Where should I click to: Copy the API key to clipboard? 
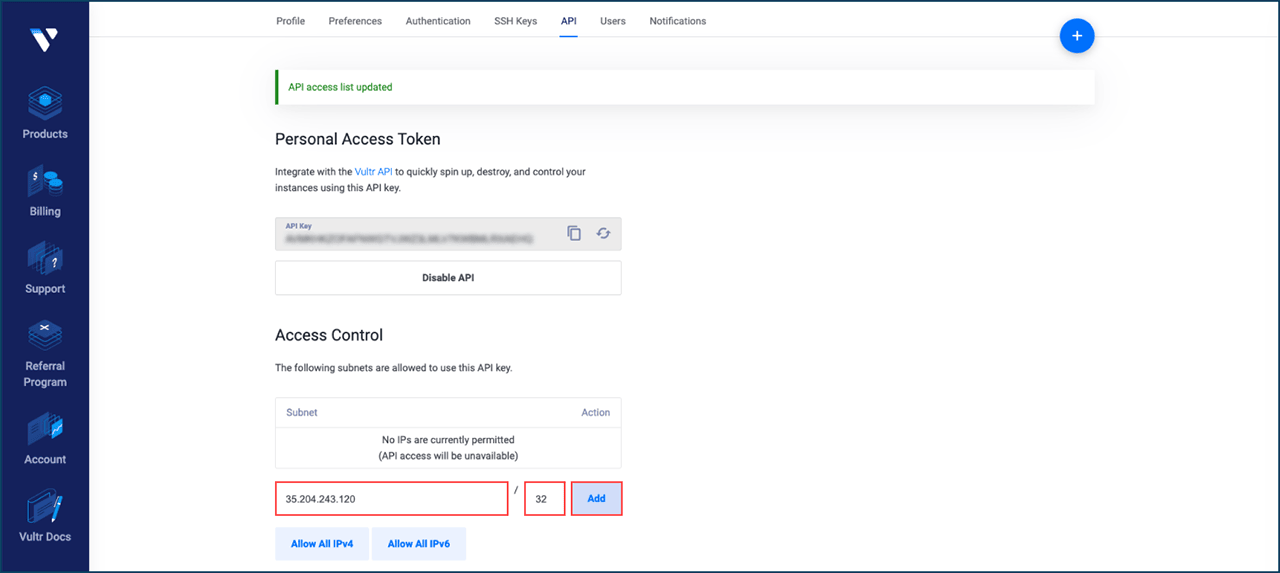click(x=574, y=233)
